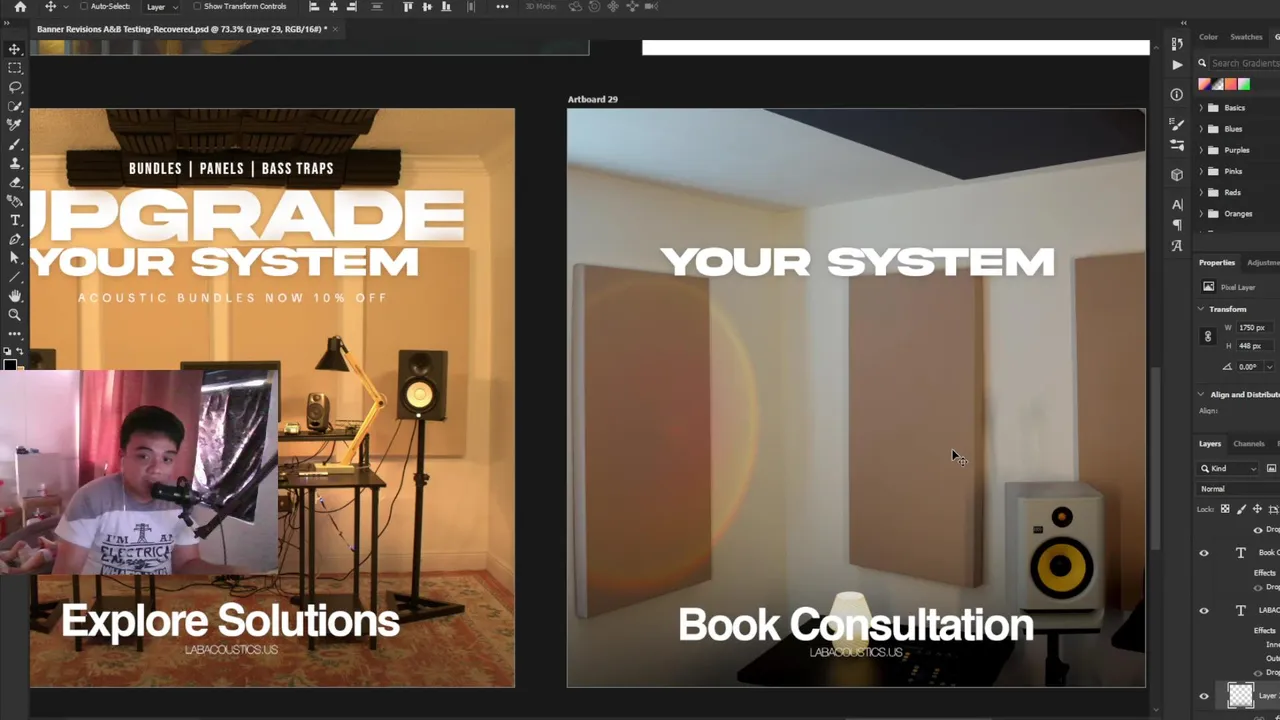Select the Hand tool
This screenshot has height=720, width=1280.
coord(15,296)
